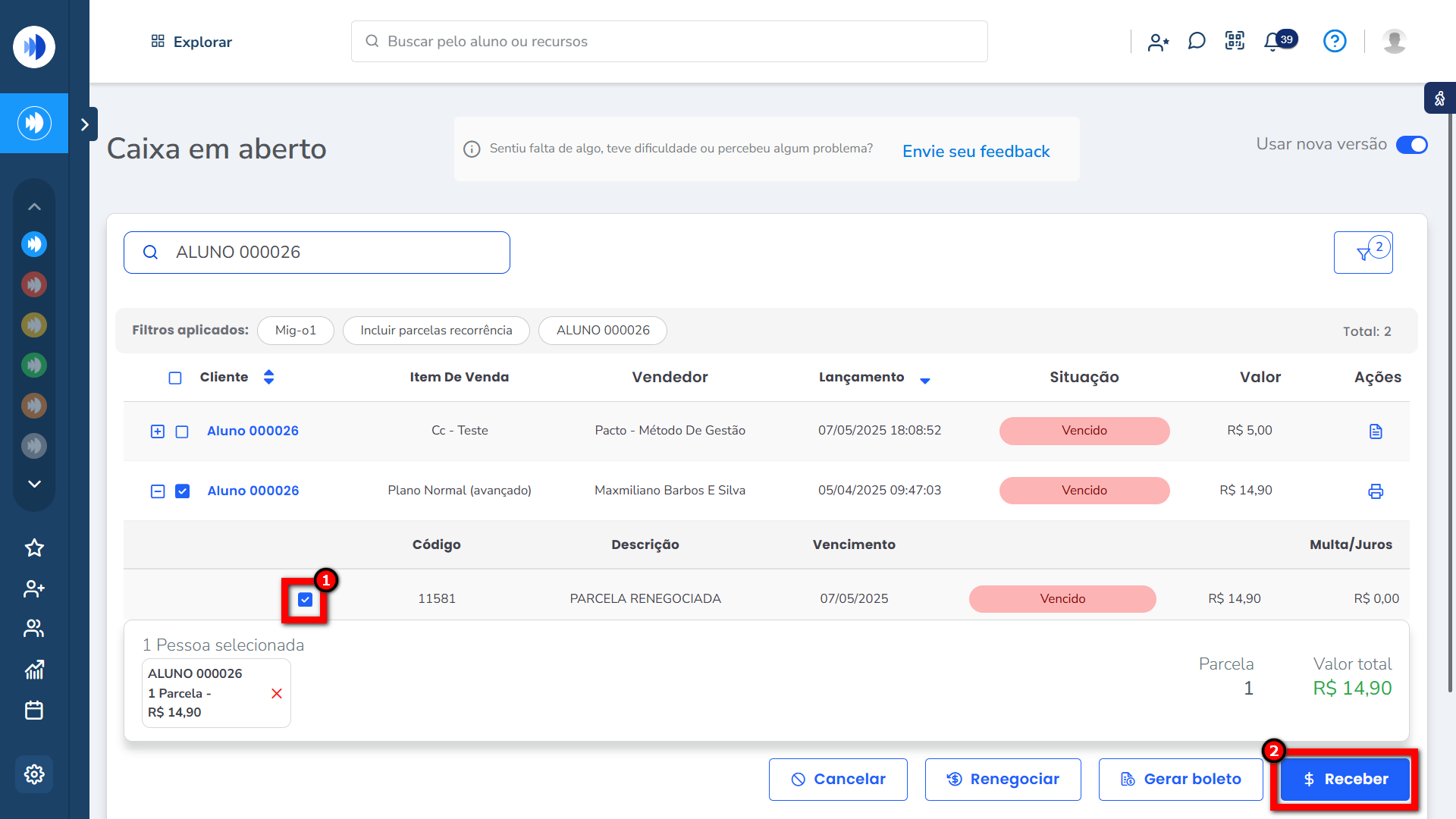Remove the Mig-o1 filter chip
Image resolution: width=1456 pixels, height=819 pixels.
click(296, 331)
